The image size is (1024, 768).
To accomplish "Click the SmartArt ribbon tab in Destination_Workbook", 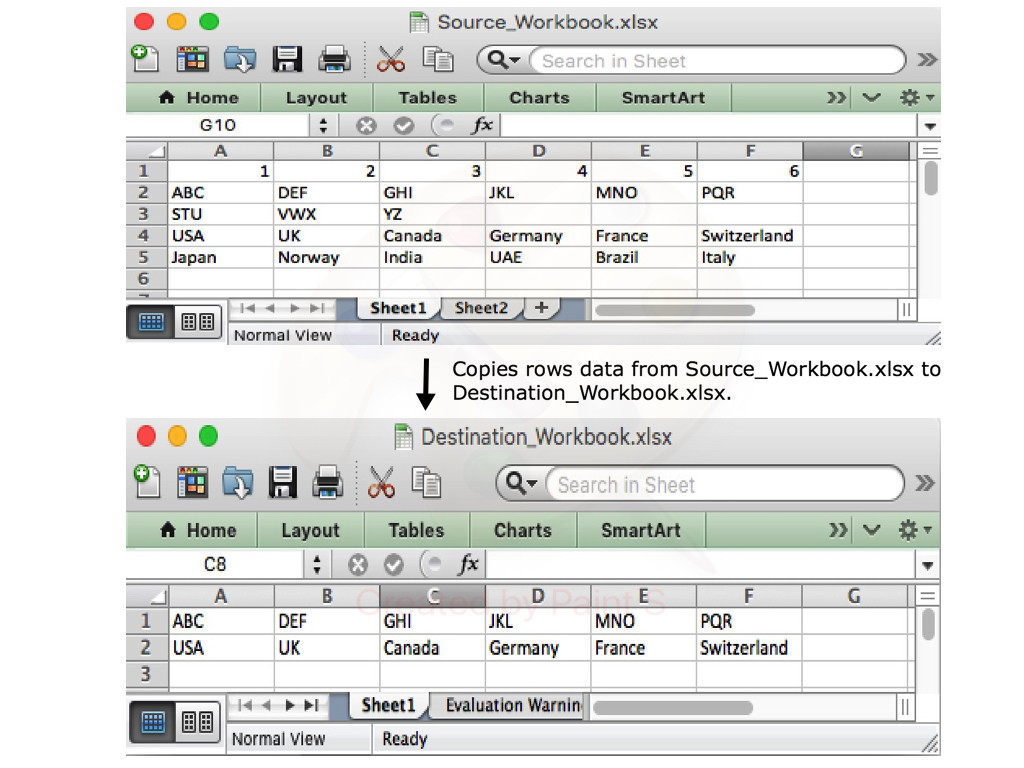I will [640, 530].
